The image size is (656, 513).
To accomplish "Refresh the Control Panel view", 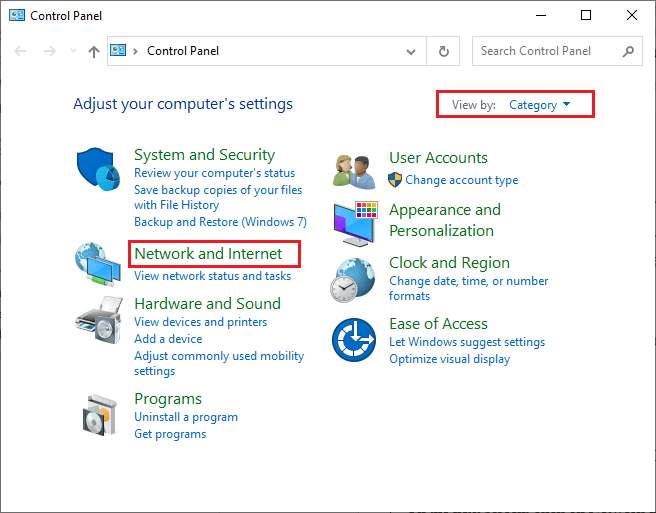I will tap(443, 51).
